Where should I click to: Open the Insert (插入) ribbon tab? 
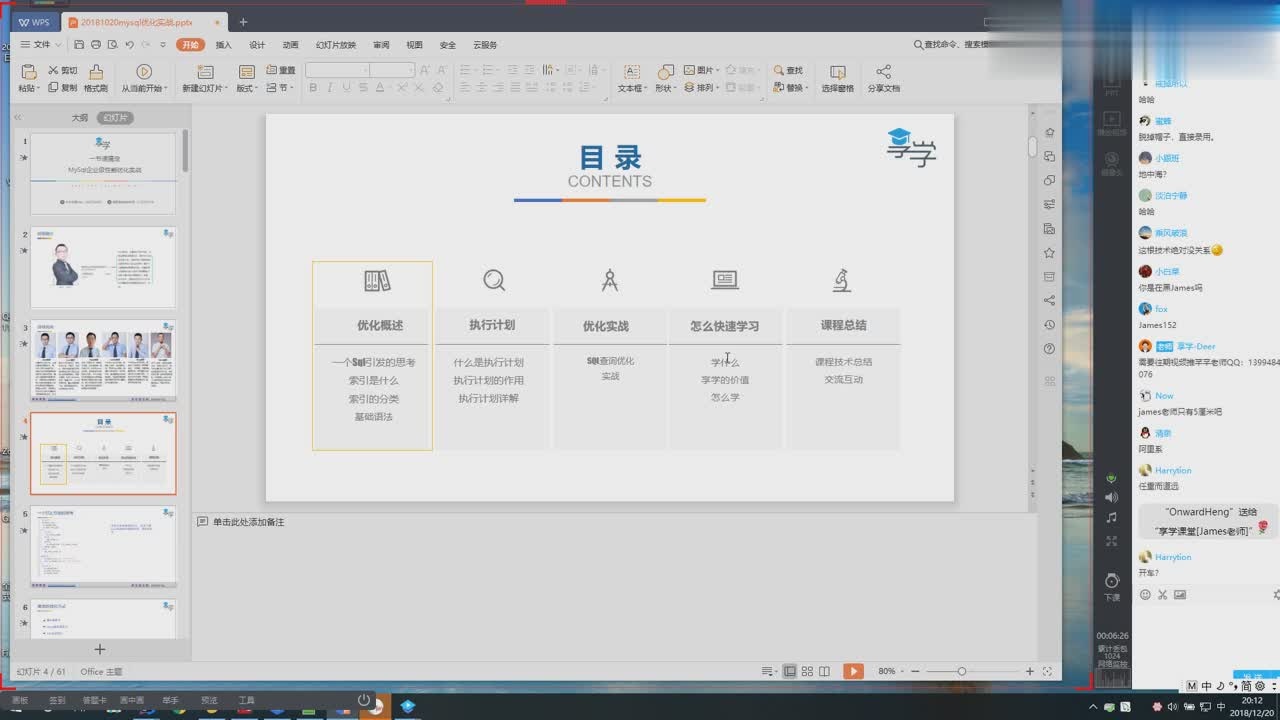click(224, 45)
